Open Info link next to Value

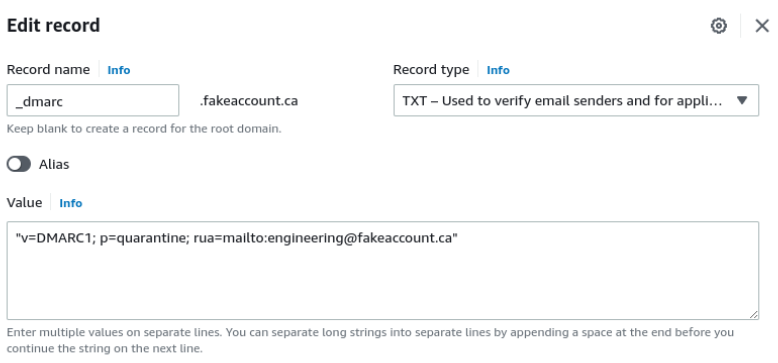(70, 203)
